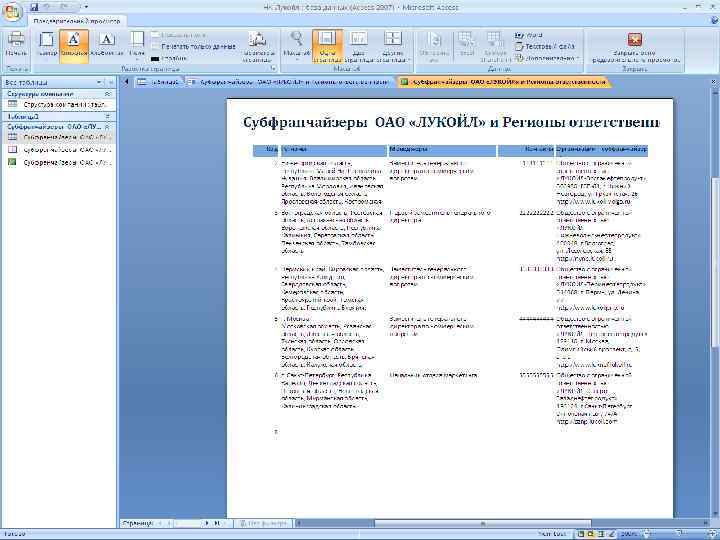Select Альбомная landscape orientation
This screenshot has height=540, width=720.
(x=107, y=44)
